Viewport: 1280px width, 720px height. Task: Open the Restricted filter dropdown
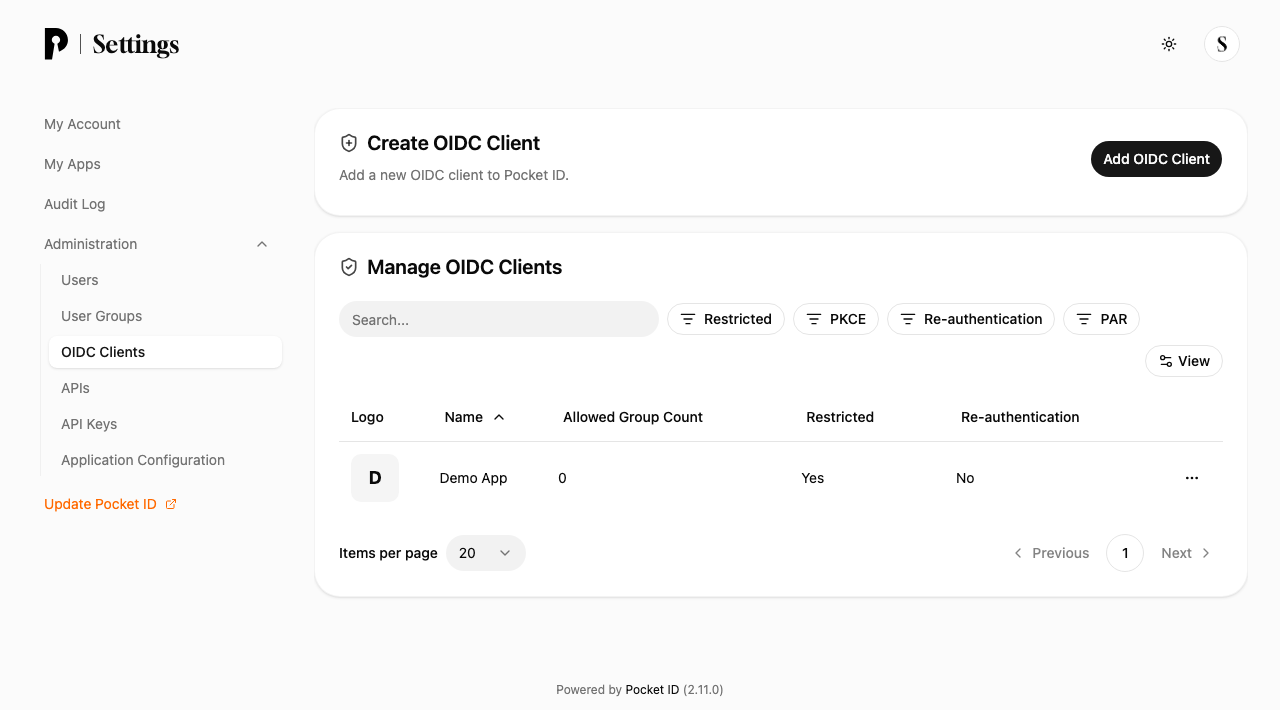click(x=726, y=319)
